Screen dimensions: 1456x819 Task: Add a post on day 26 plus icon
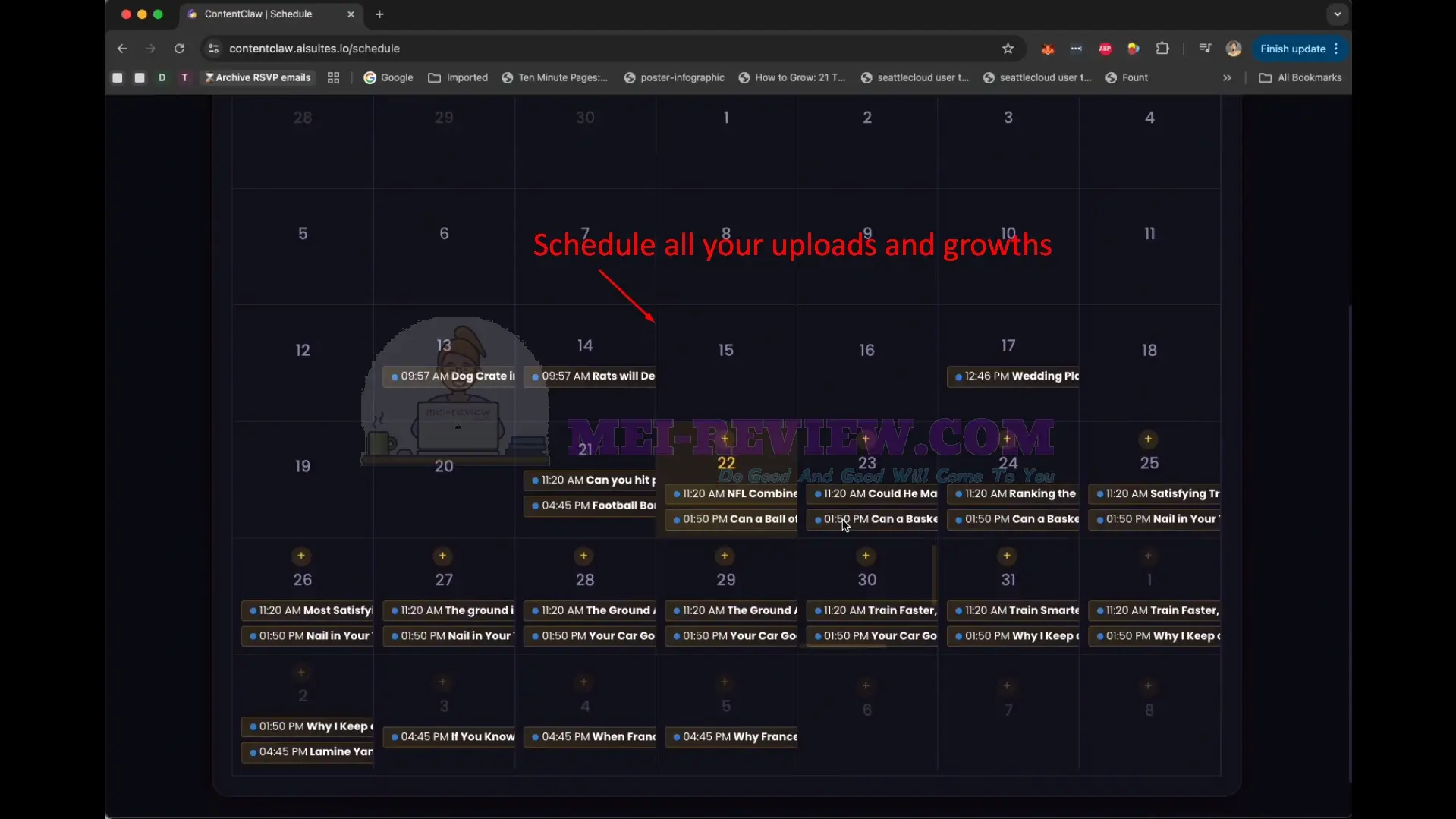click(x=301, y=556)
